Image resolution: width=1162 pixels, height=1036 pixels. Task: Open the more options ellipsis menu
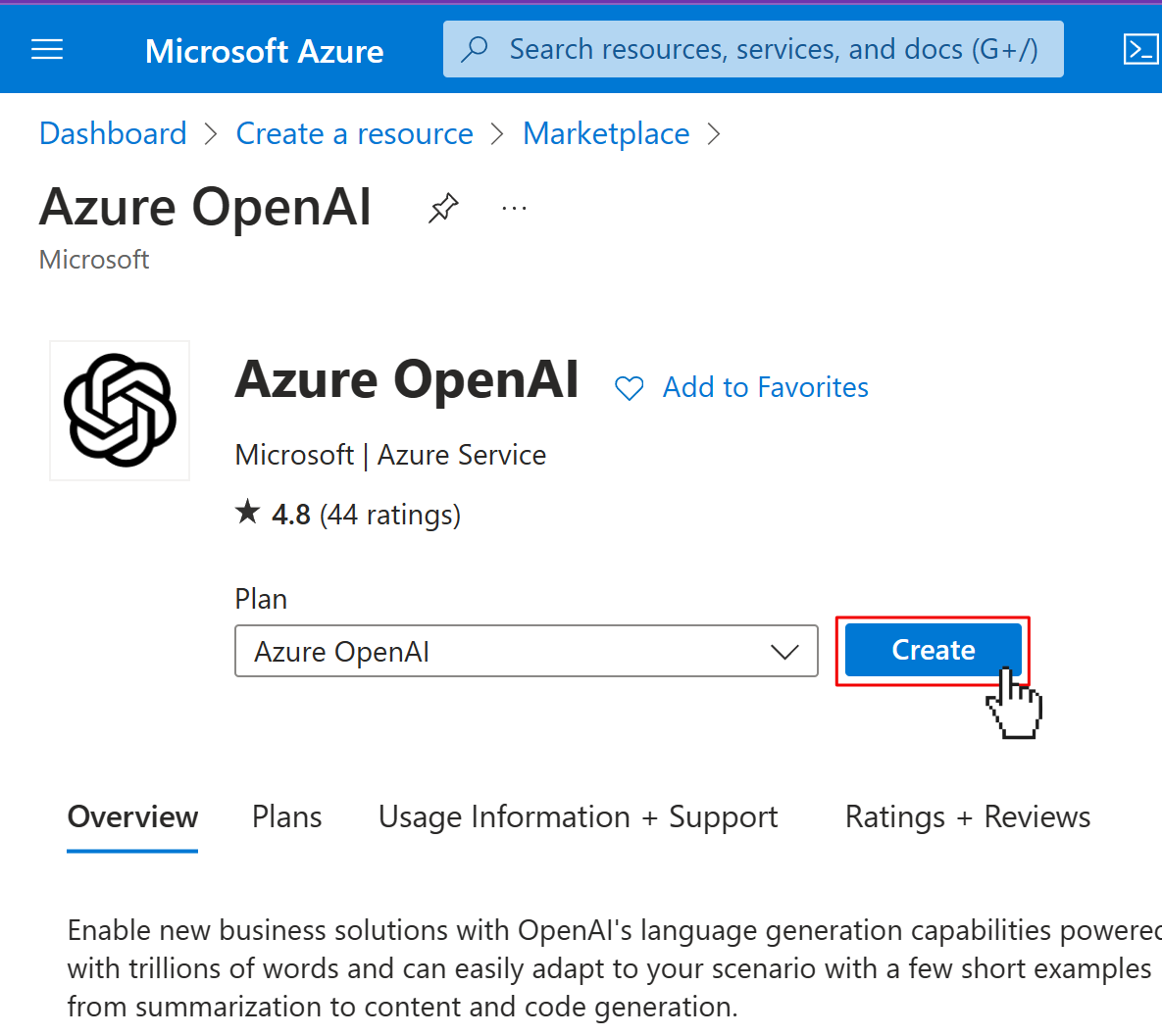pos(514,209)
